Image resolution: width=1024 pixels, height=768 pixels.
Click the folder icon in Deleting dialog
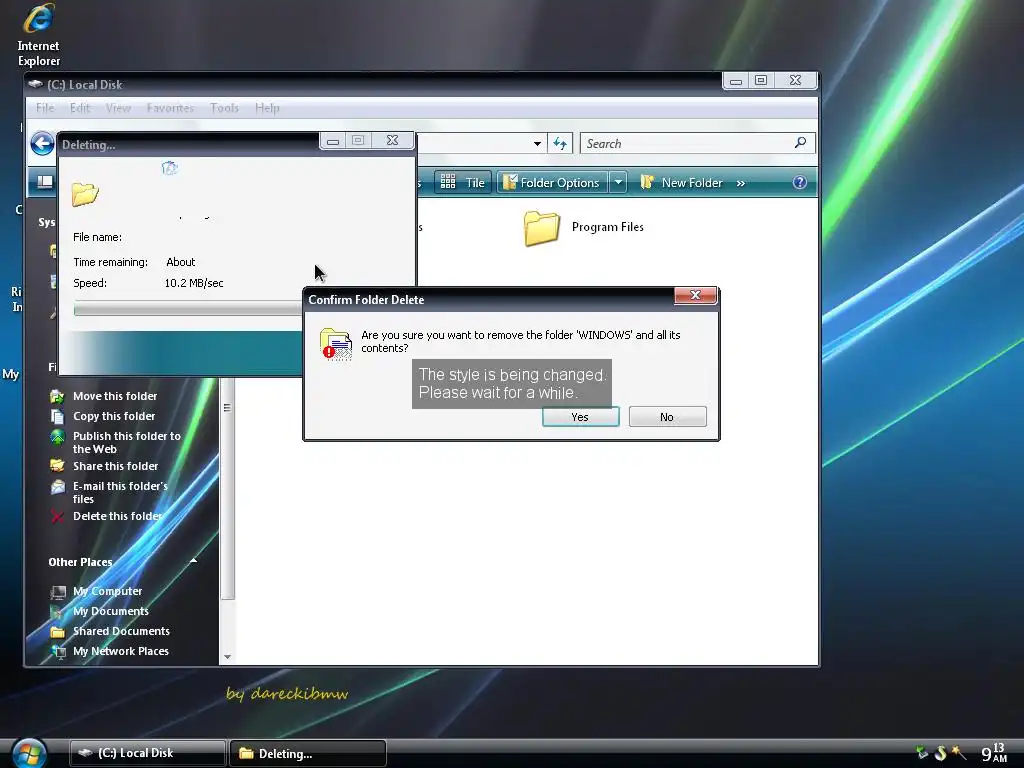[x=85, y=194]
